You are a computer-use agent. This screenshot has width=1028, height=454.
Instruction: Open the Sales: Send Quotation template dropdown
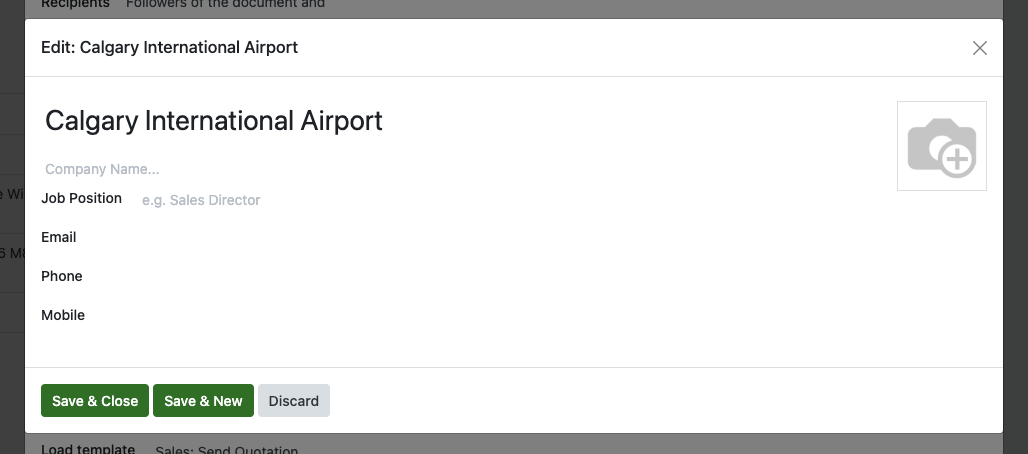[x=227, y=450]
